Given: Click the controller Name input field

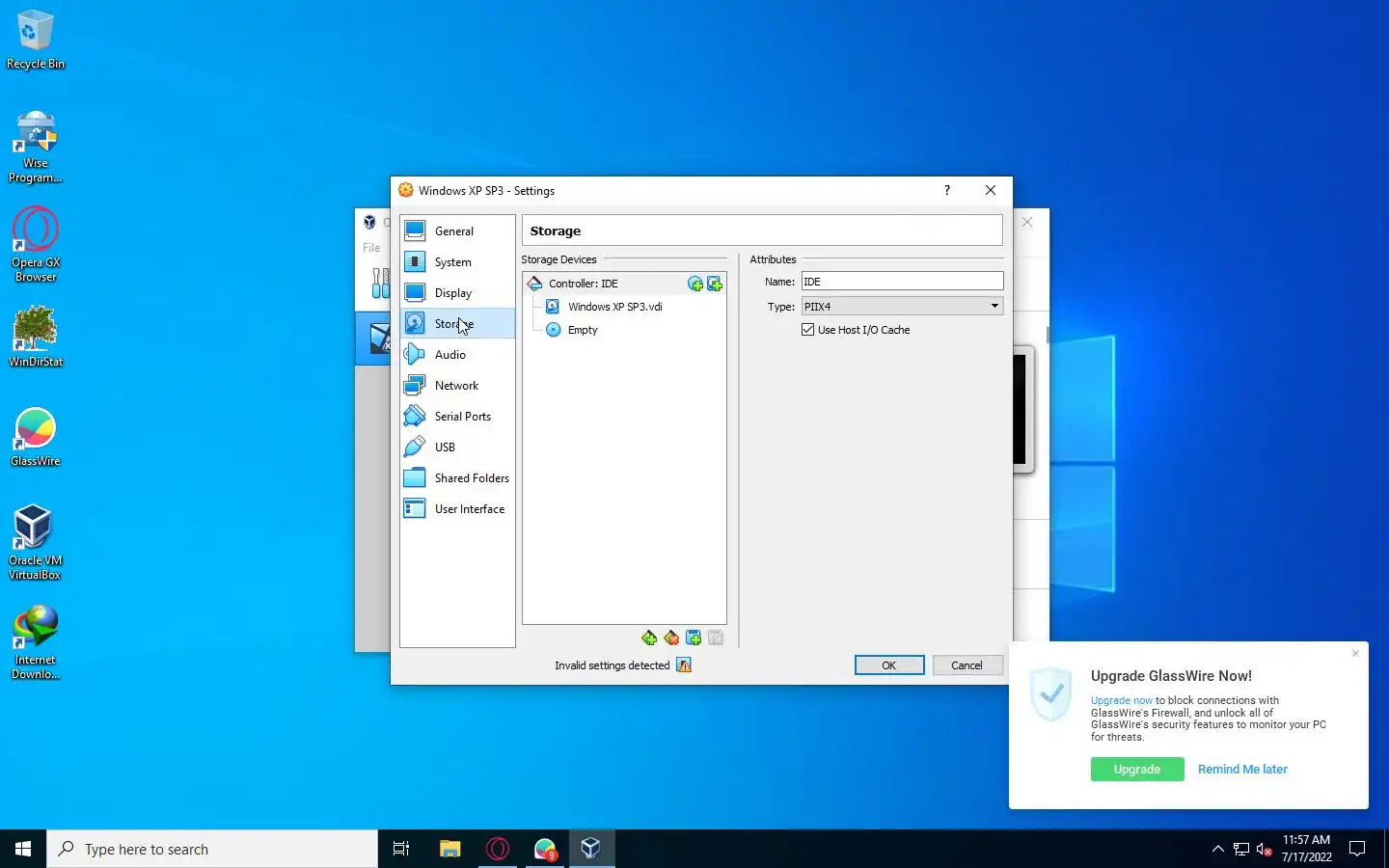Looking at the screenshot, I should tap(902, 282).
